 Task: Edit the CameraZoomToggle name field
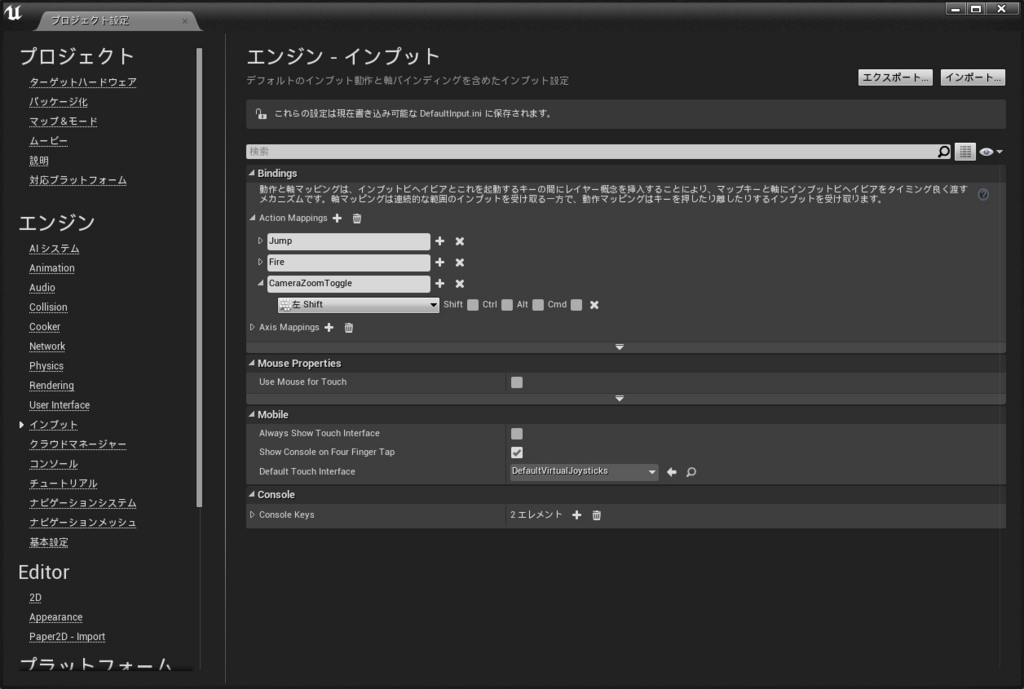point(349,283)
